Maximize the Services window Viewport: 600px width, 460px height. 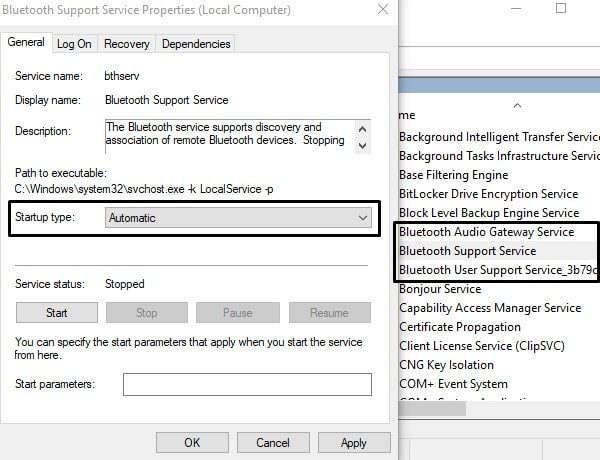(x=561, y=8)
